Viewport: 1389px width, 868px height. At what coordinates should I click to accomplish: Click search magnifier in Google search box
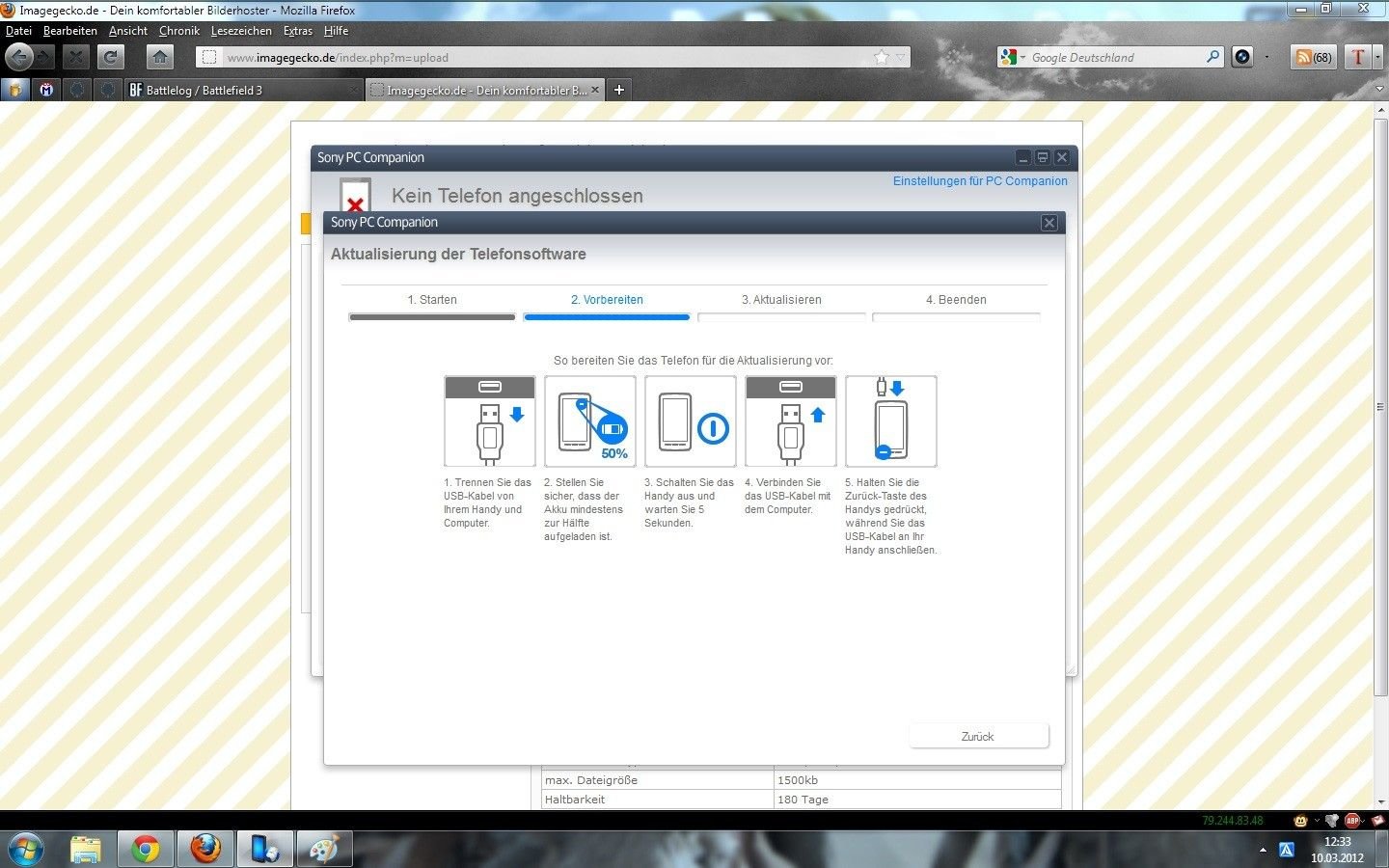point(1213,57)
